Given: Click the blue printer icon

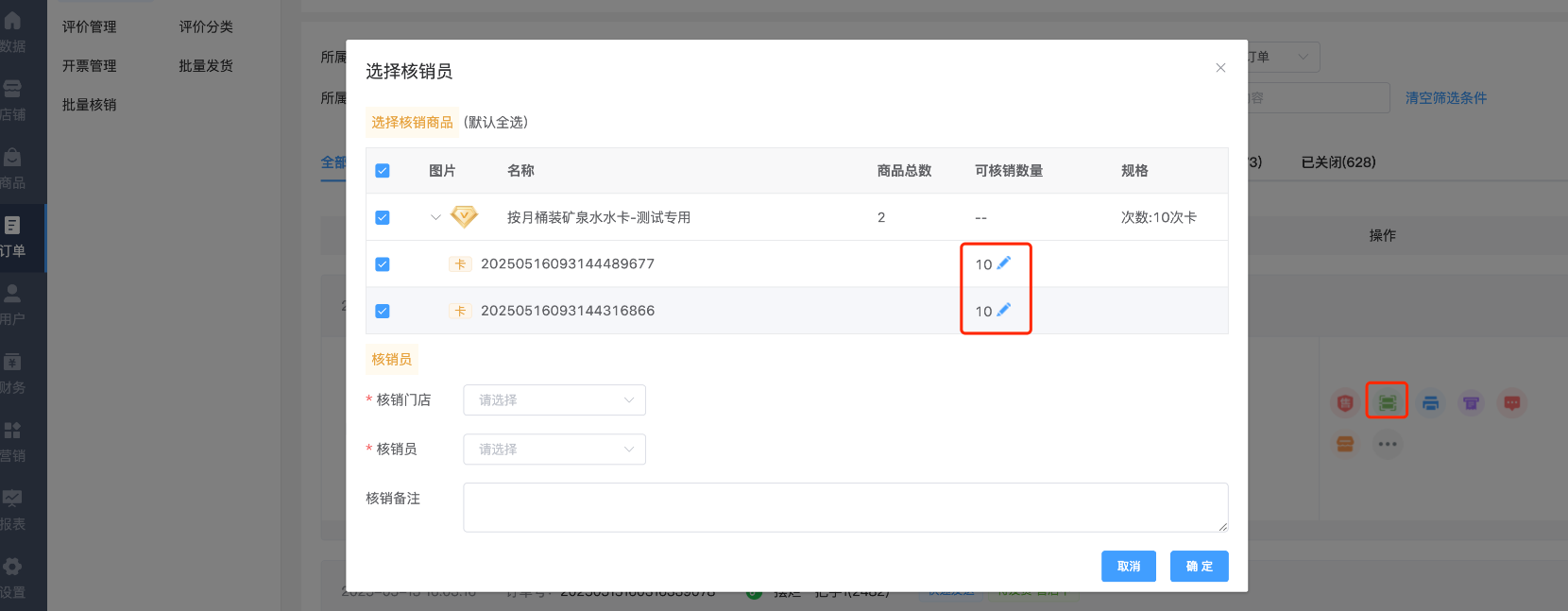Looking at the screenshot, I should pos(1430,403).
